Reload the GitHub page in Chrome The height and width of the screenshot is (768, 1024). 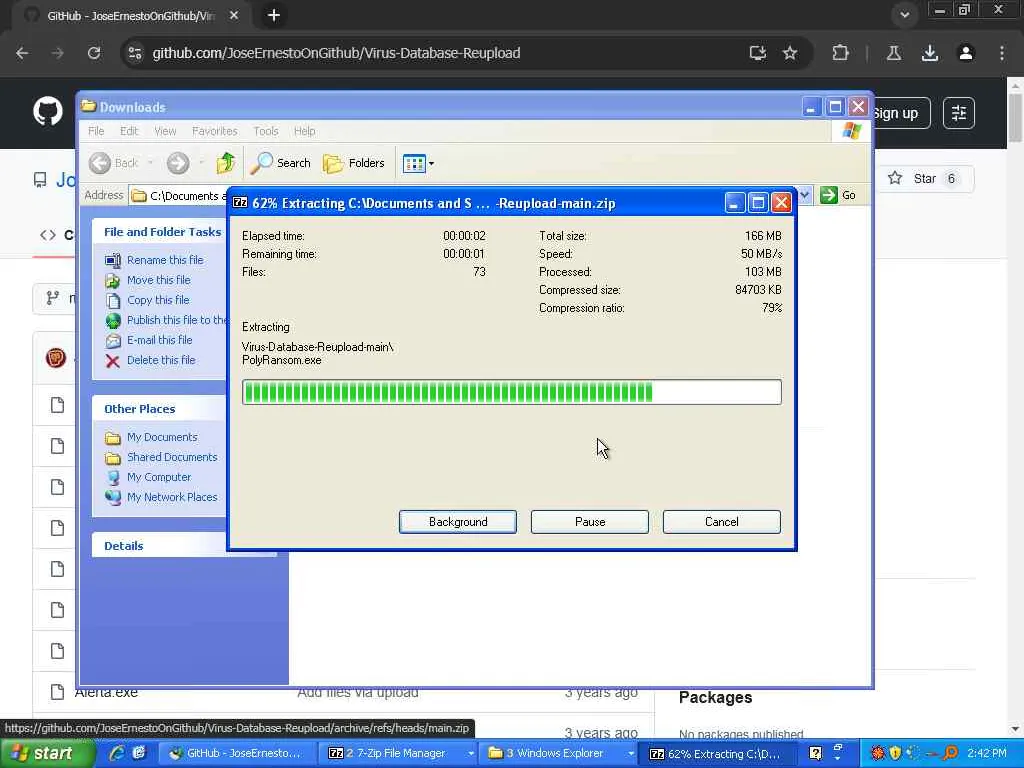94,53
